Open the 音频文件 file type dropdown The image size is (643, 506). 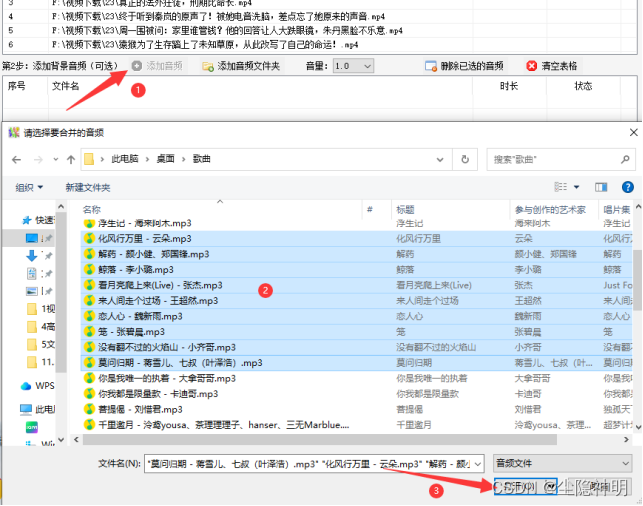click(562, 463)
